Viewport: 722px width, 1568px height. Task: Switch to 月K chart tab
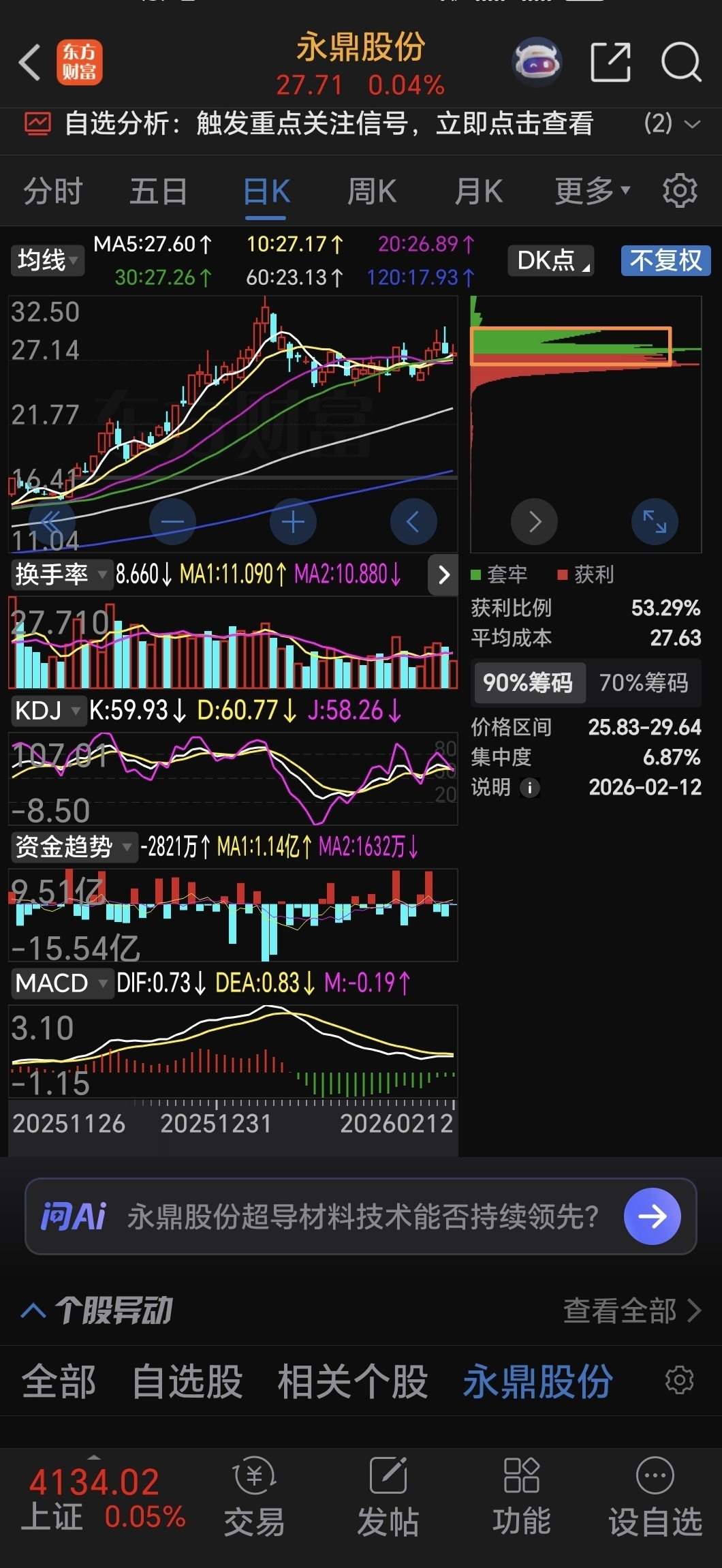479,191
